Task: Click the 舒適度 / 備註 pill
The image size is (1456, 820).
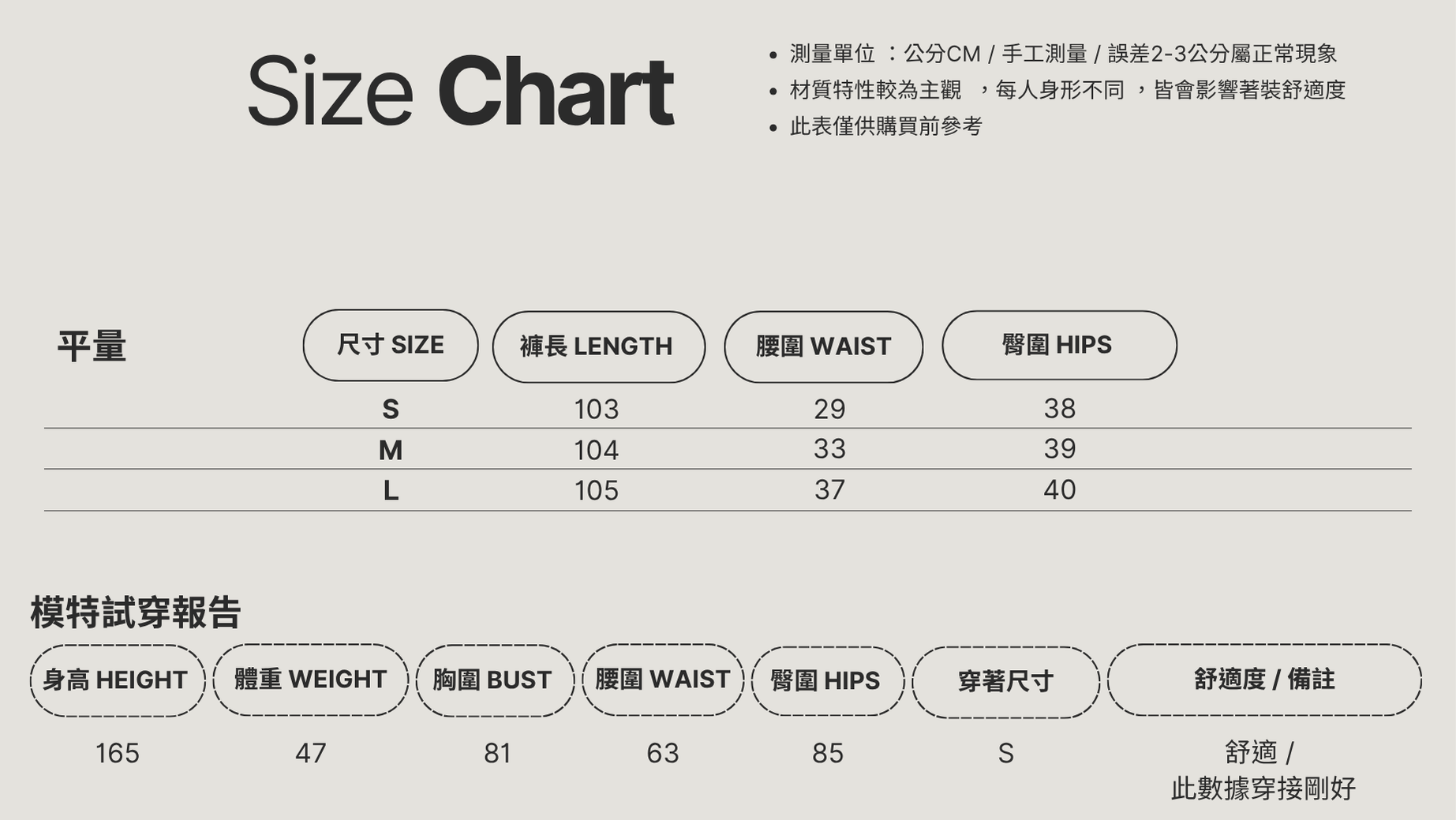Action: pos(1263,680)
